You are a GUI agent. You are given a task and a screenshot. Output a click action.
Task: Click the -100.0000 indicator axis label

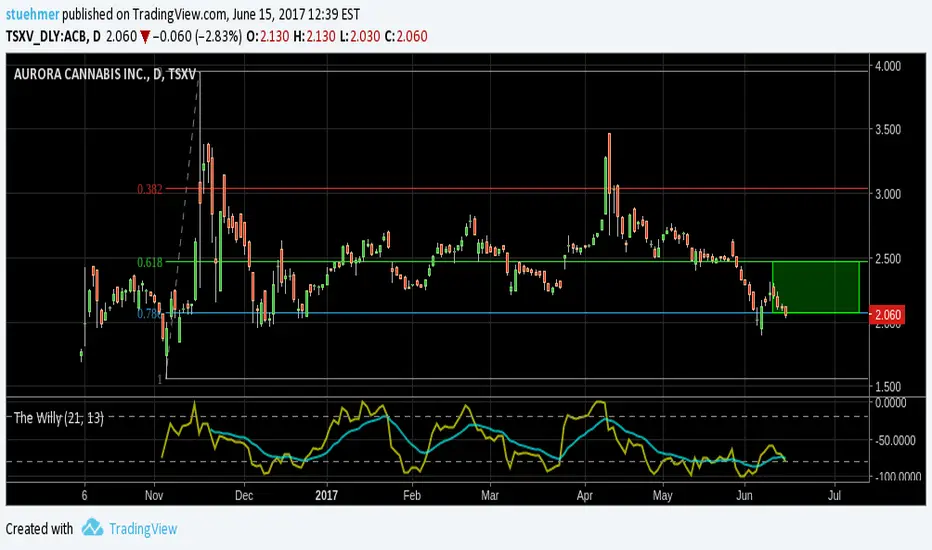(897, 476)
